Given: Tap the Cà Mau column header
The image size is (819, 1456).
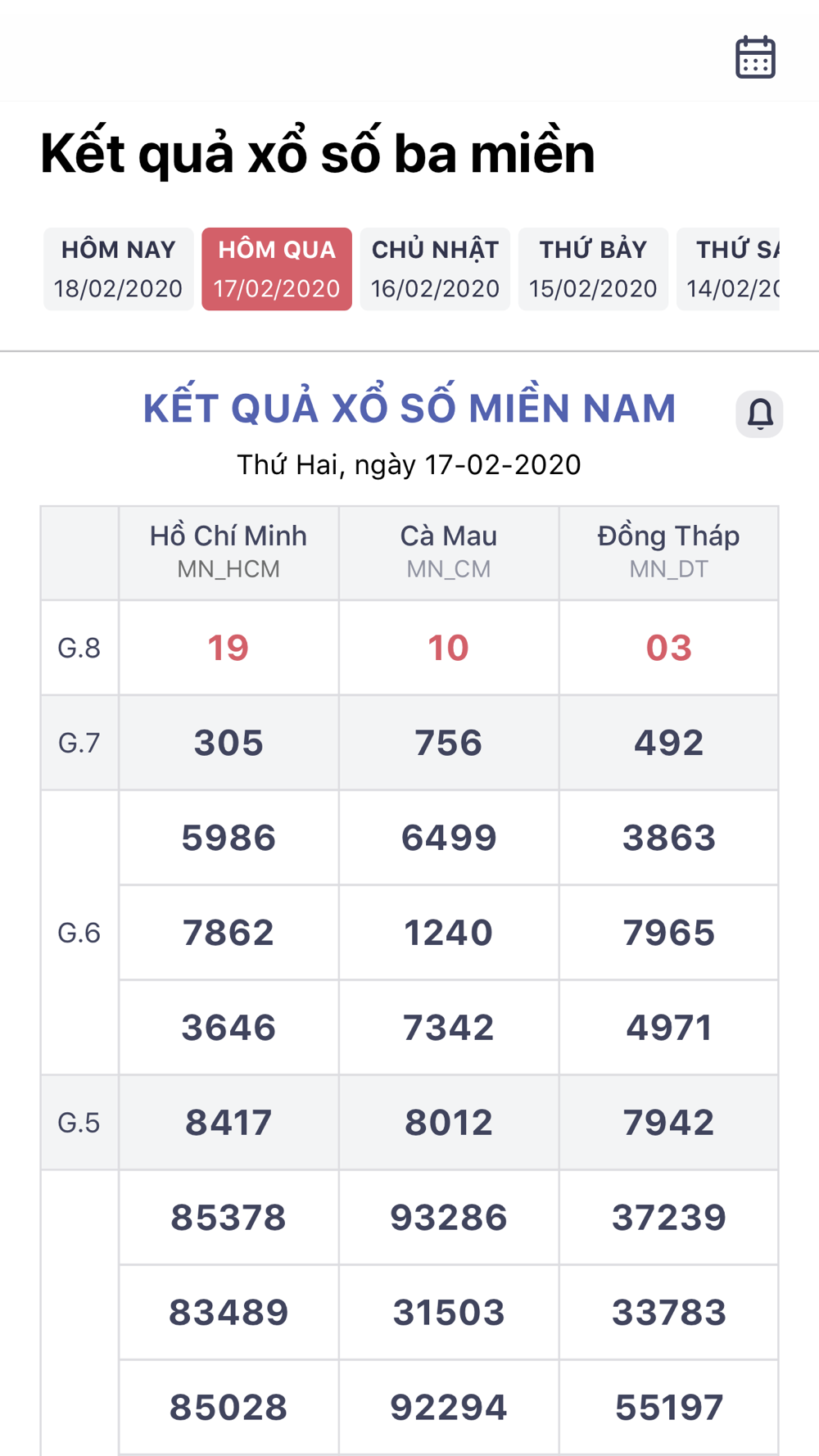Looking at the screenshot, I should coord(449,553).
